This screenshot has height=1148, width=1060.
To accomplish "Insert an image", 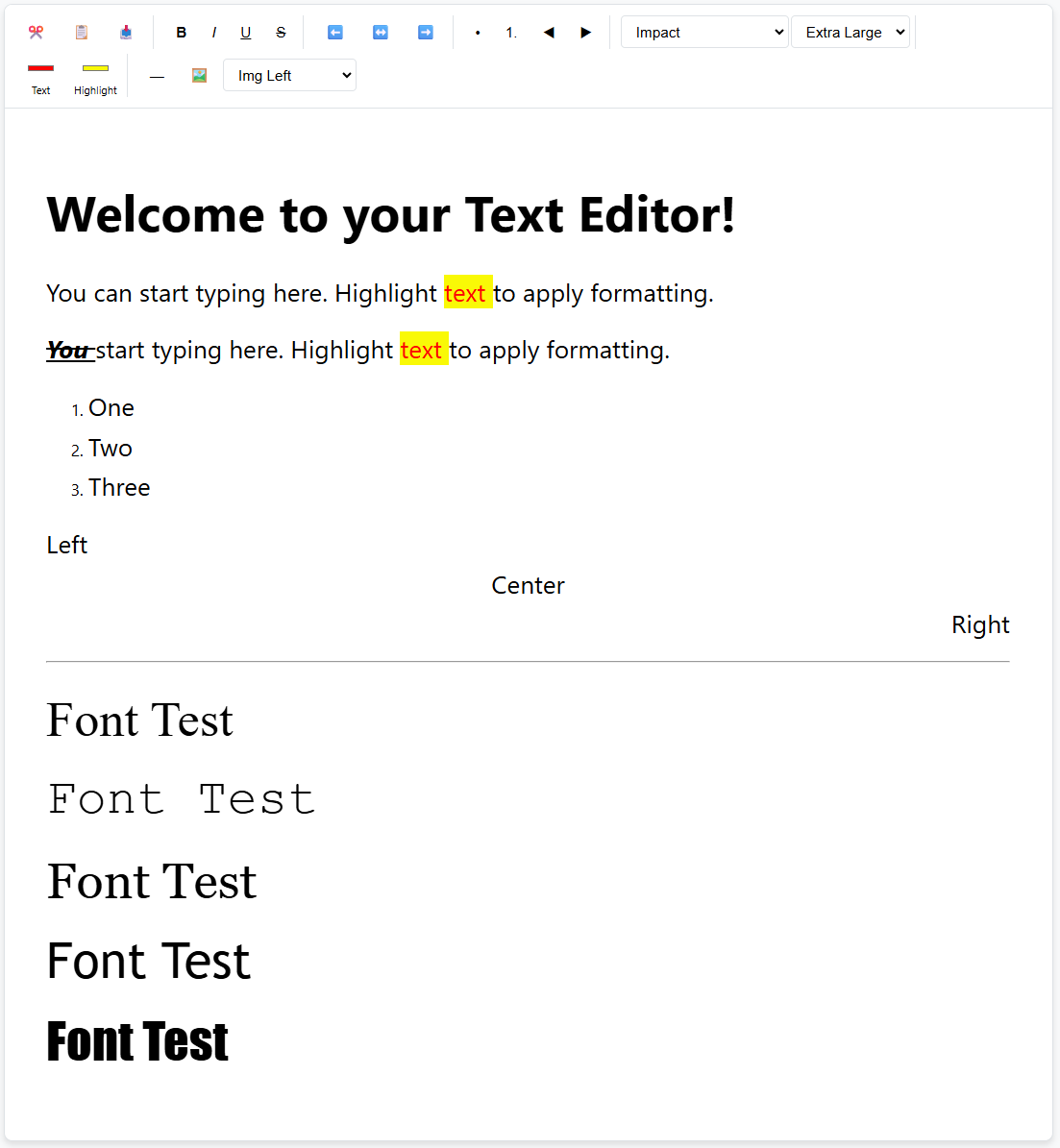I will coord(199,74).
